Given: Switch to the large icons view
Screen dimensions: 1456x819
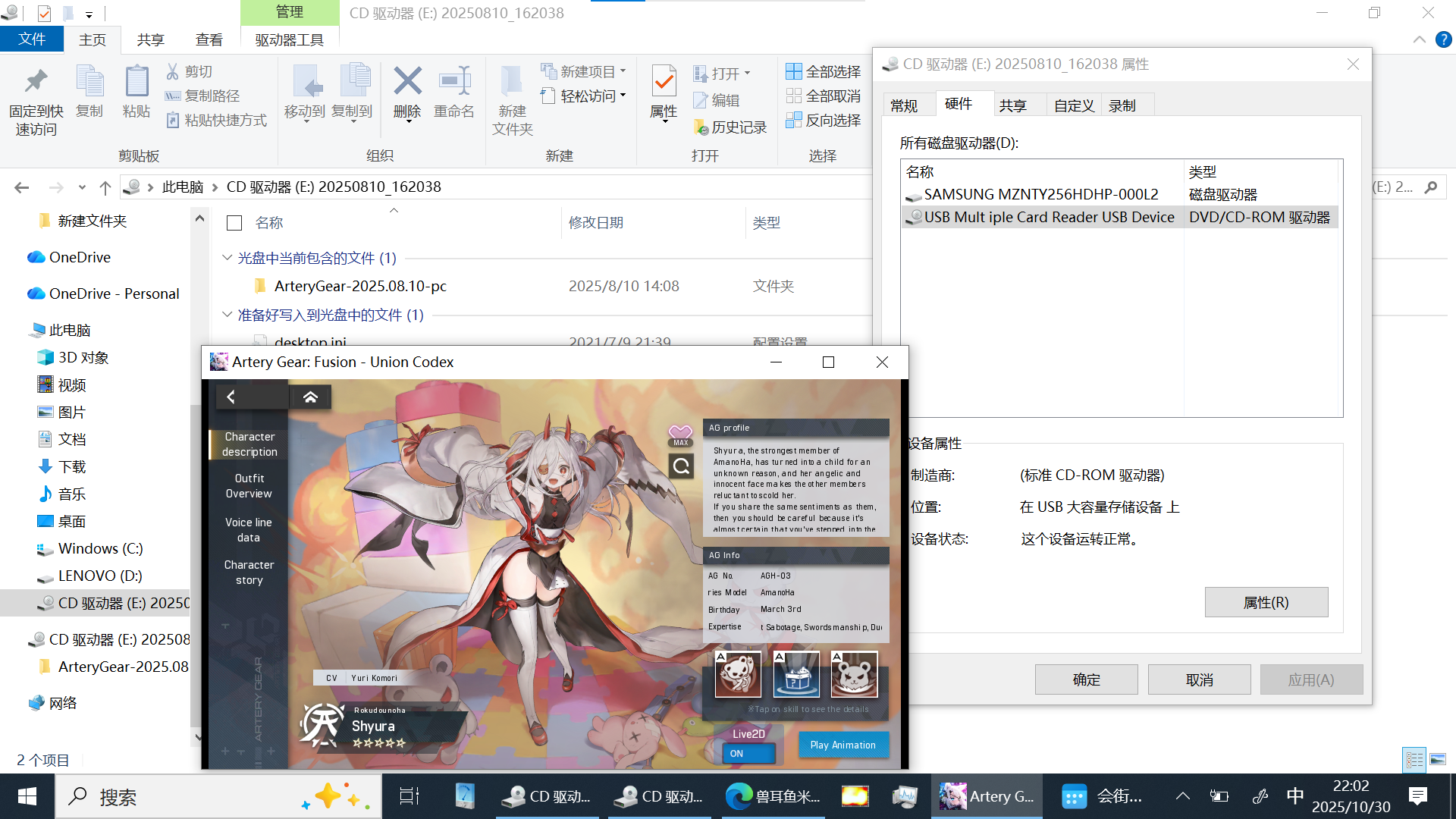Looking at the screenshot, I should tap(1438, 759).
